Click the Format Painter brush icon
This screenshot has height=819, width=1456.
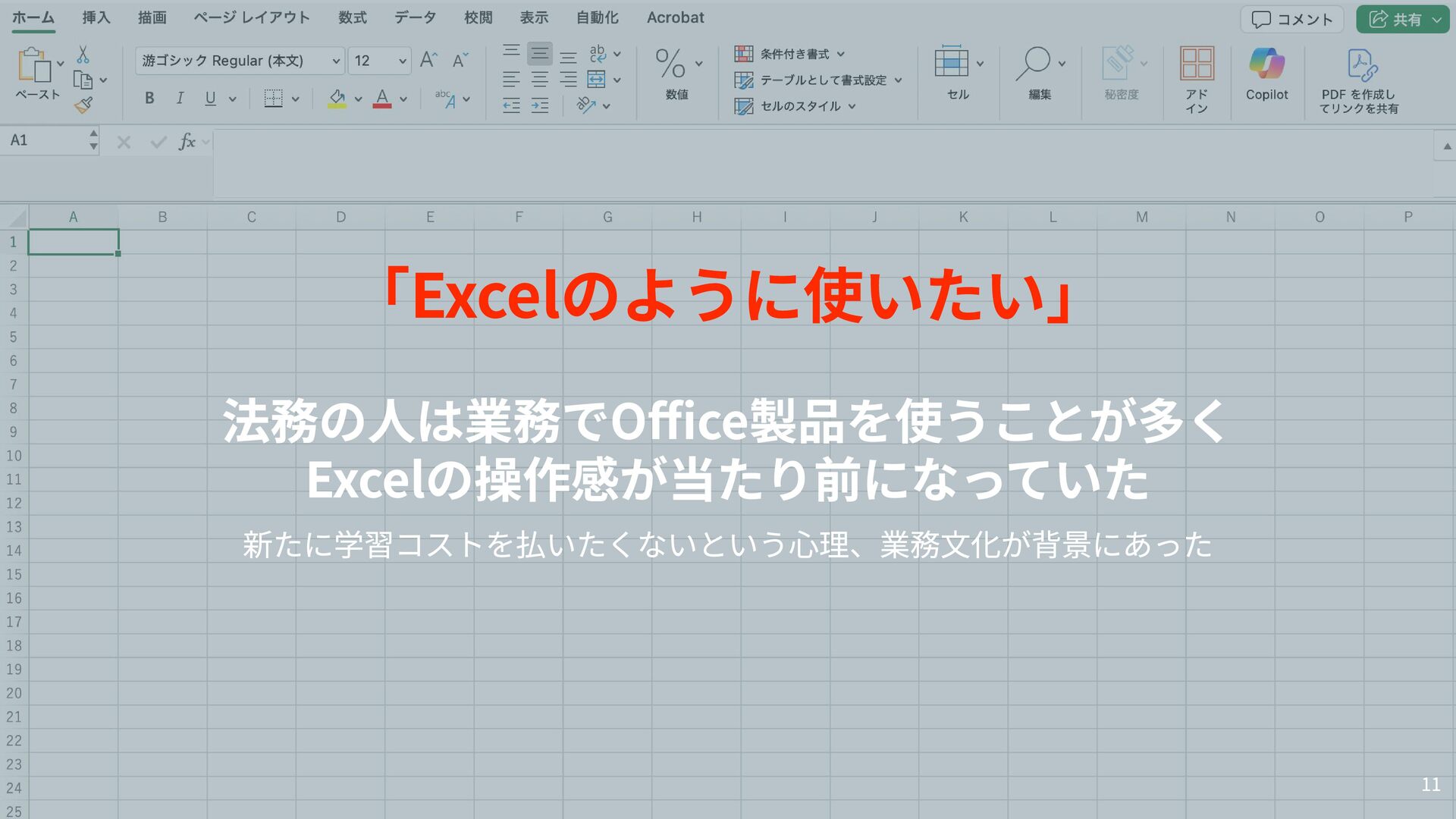(x=83, y=105)
